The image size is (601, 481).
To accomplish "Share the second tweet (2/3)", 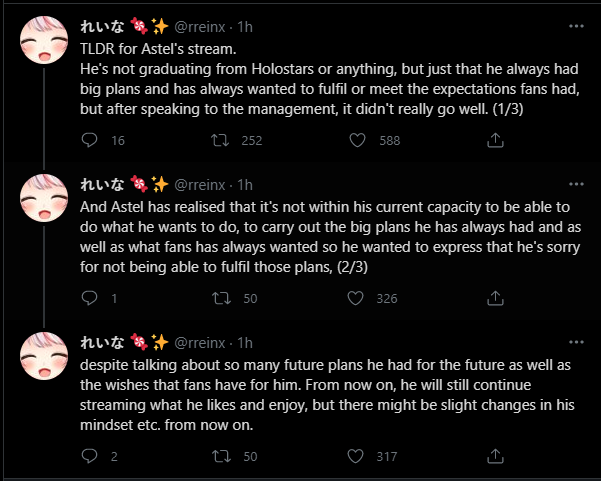I will click(x=495, y=298).
